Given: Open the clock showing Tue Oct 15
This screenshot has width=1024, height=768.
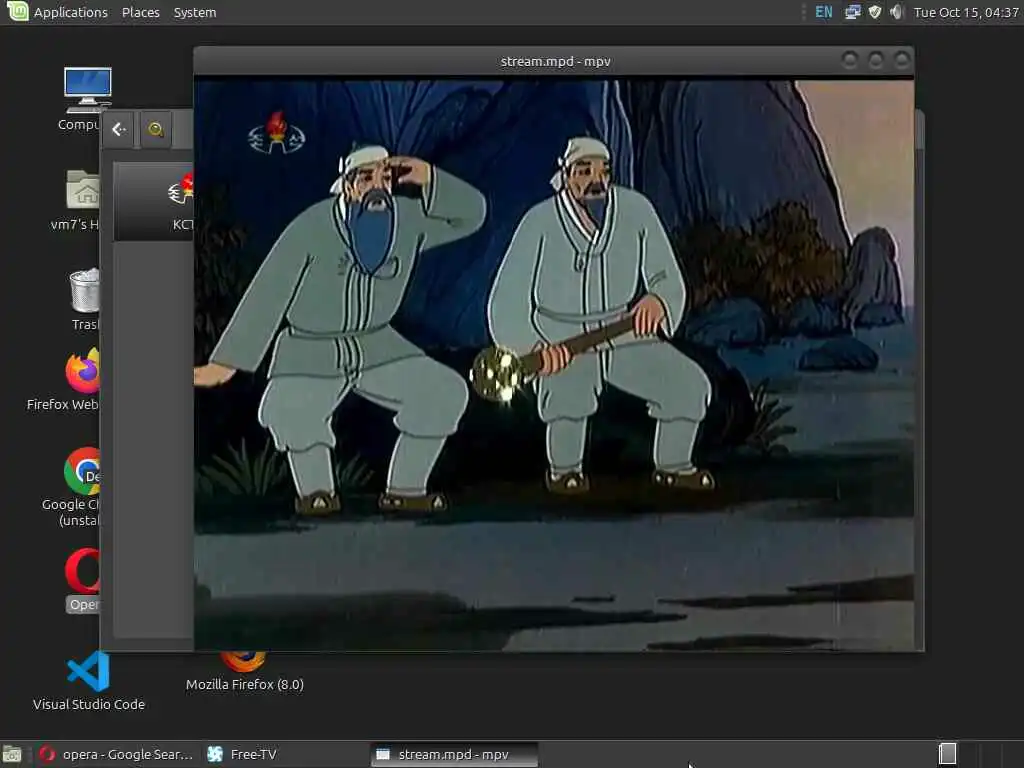Looking at the screenshot, I should tap(966, 12).
